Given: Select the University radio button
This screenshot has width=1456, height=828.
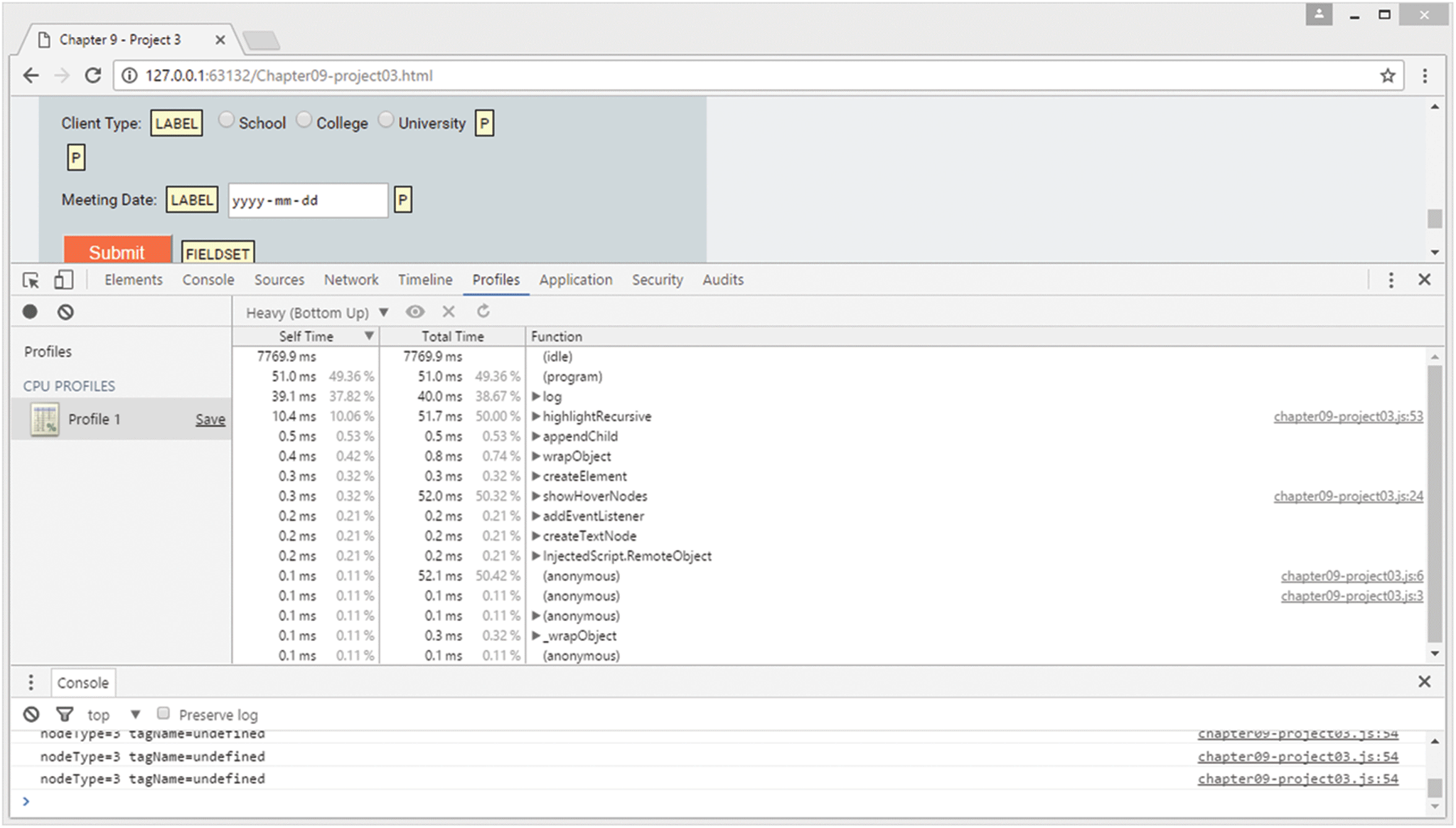Looking at the screenshot, I should pyautogui.click(x=385, y=120).
